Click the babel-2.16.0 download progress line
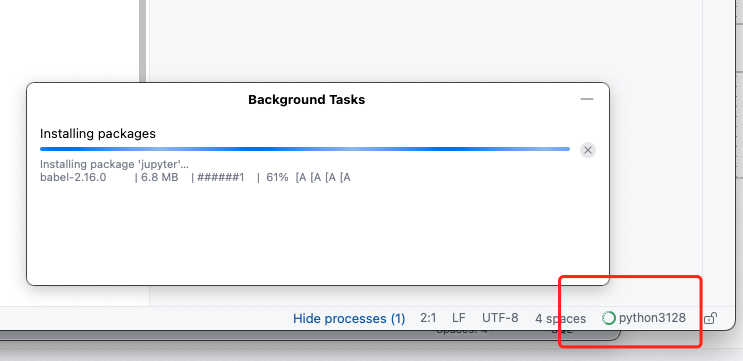The height and width of the screenshot is (361, 743). 195,178
